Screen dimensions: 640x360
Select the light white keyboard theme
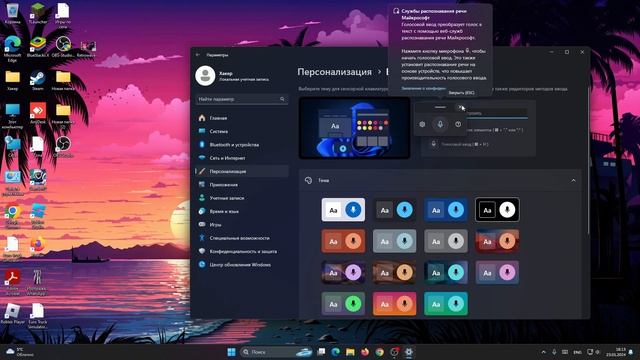tap(343, 210)
